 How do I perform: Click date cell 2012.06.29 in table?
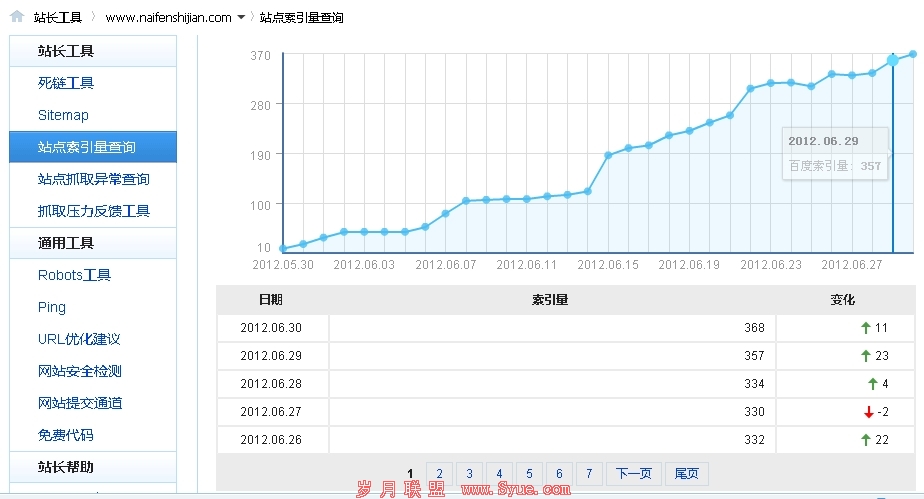tap(271, 356)
